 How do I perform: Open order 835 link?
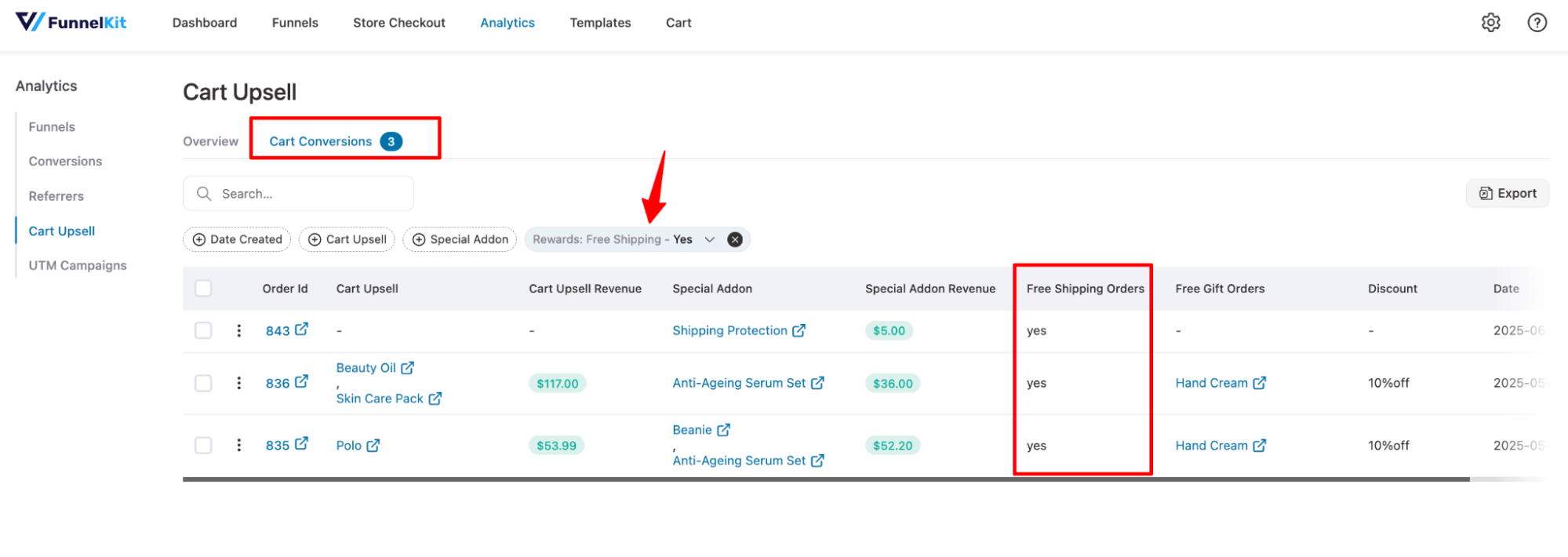click(x=278, y=446)
